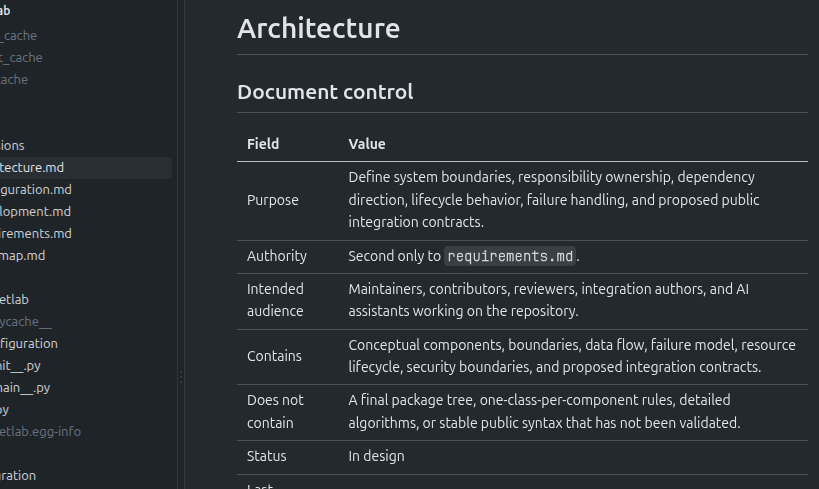The width and height of the screenshot is (819, 489).
Task: Select the "In design" status cell
Action: tap(376, 456)
